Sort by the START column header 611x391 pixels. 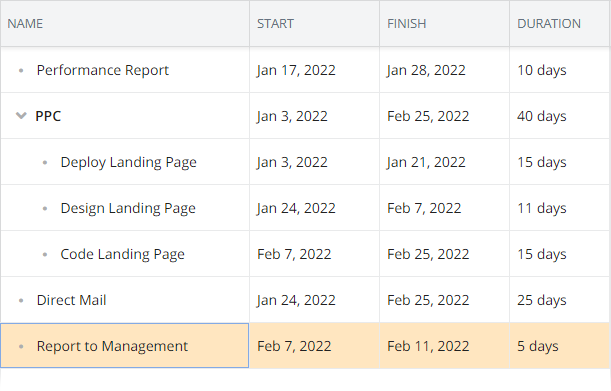[275, 24]
